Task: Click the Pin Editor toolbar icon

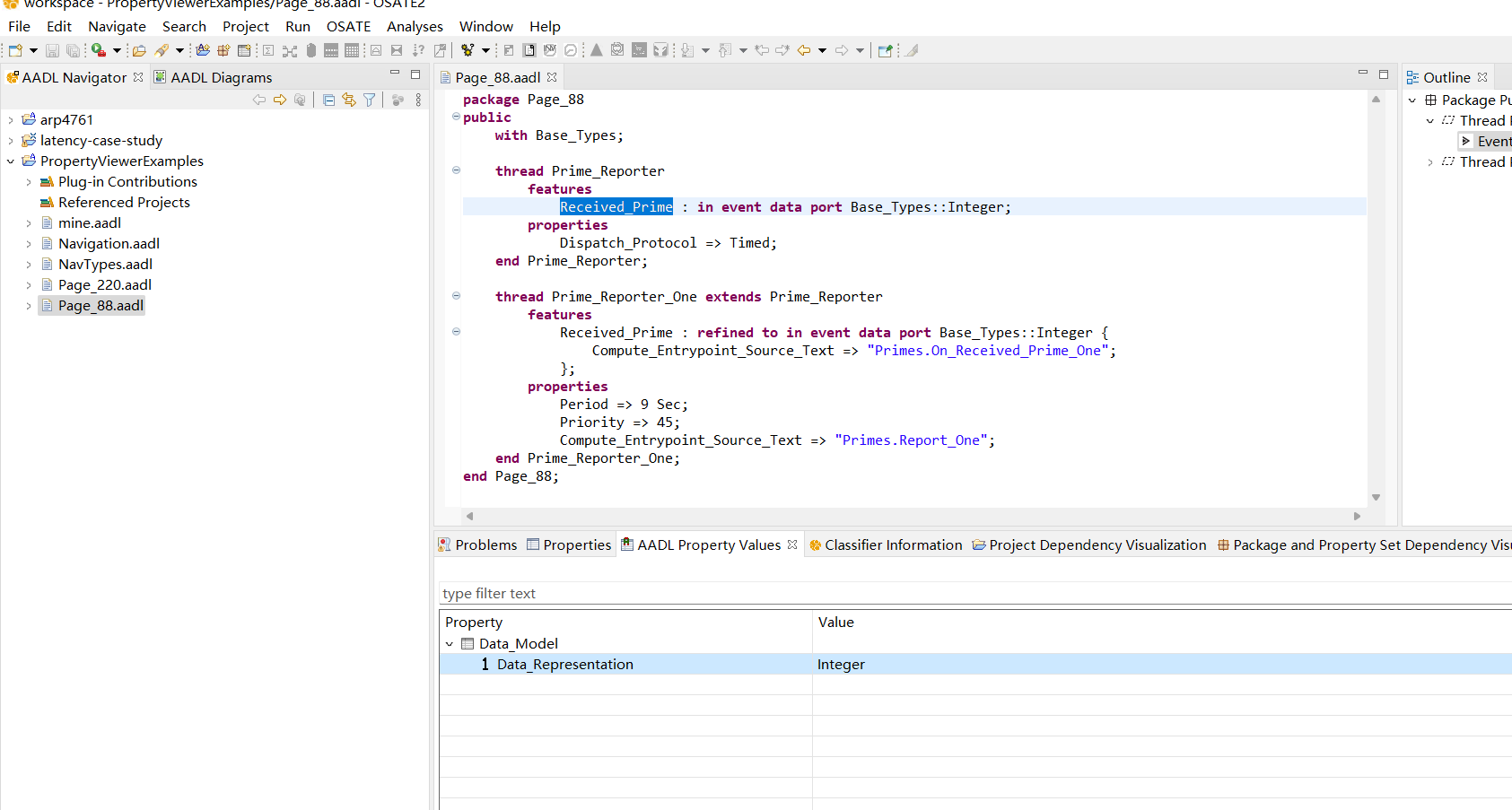Action: (886, 50)
